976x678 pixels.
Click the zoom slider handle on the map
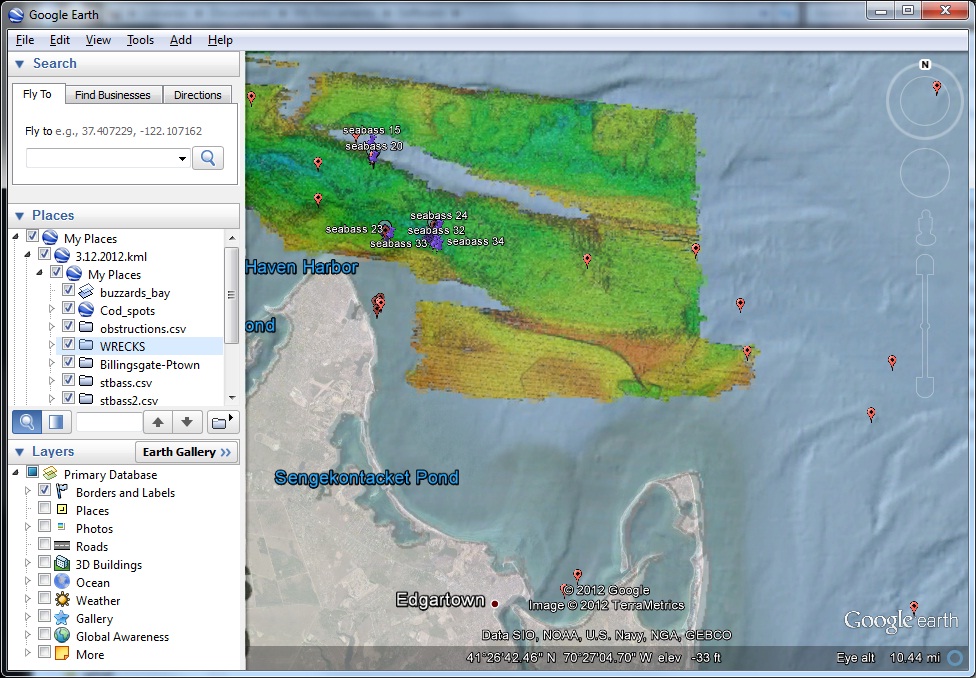tap(925, 326)
